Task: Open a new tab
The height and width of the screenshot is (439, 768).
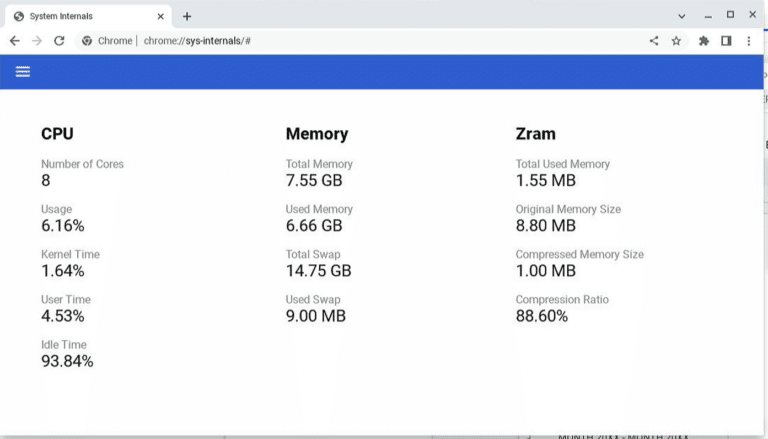Action: [x=187, y=16]
